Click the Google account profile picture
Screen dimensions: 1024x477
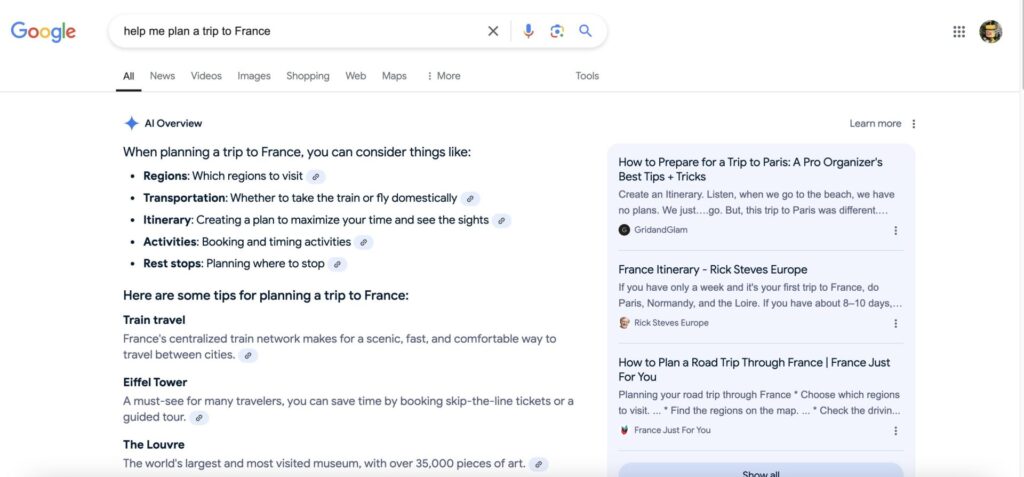pyautogui.click(x=990, y=31)
